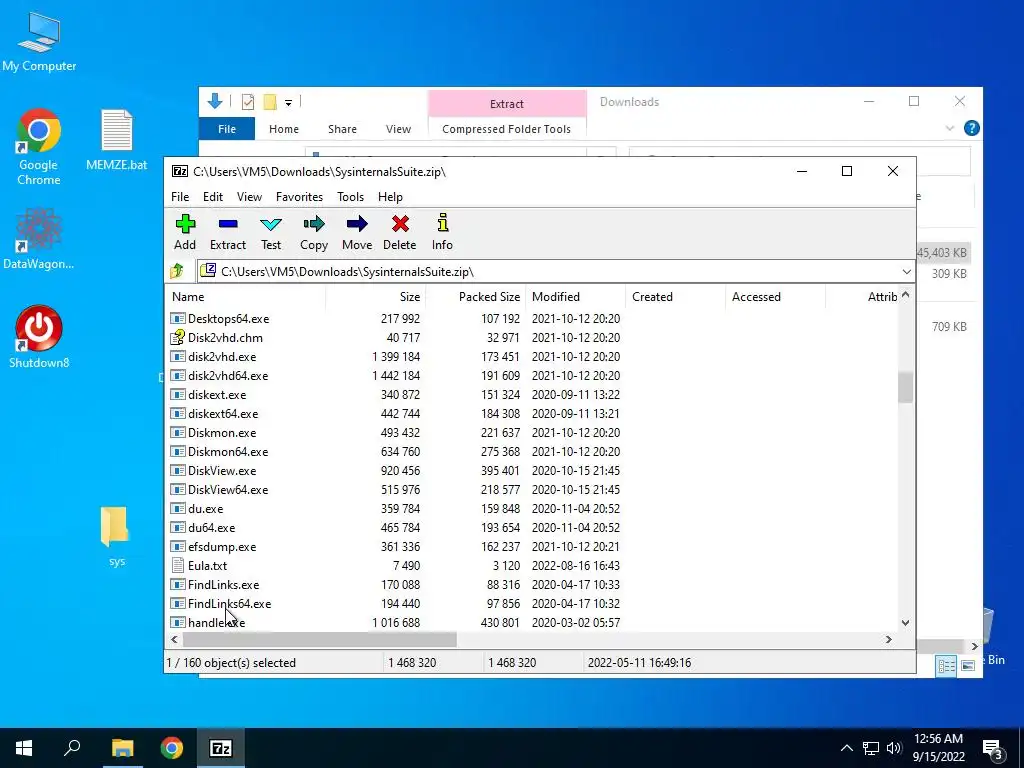Open the 7-Zip Tools menu
1024x768 pixels.
[350, 197]
